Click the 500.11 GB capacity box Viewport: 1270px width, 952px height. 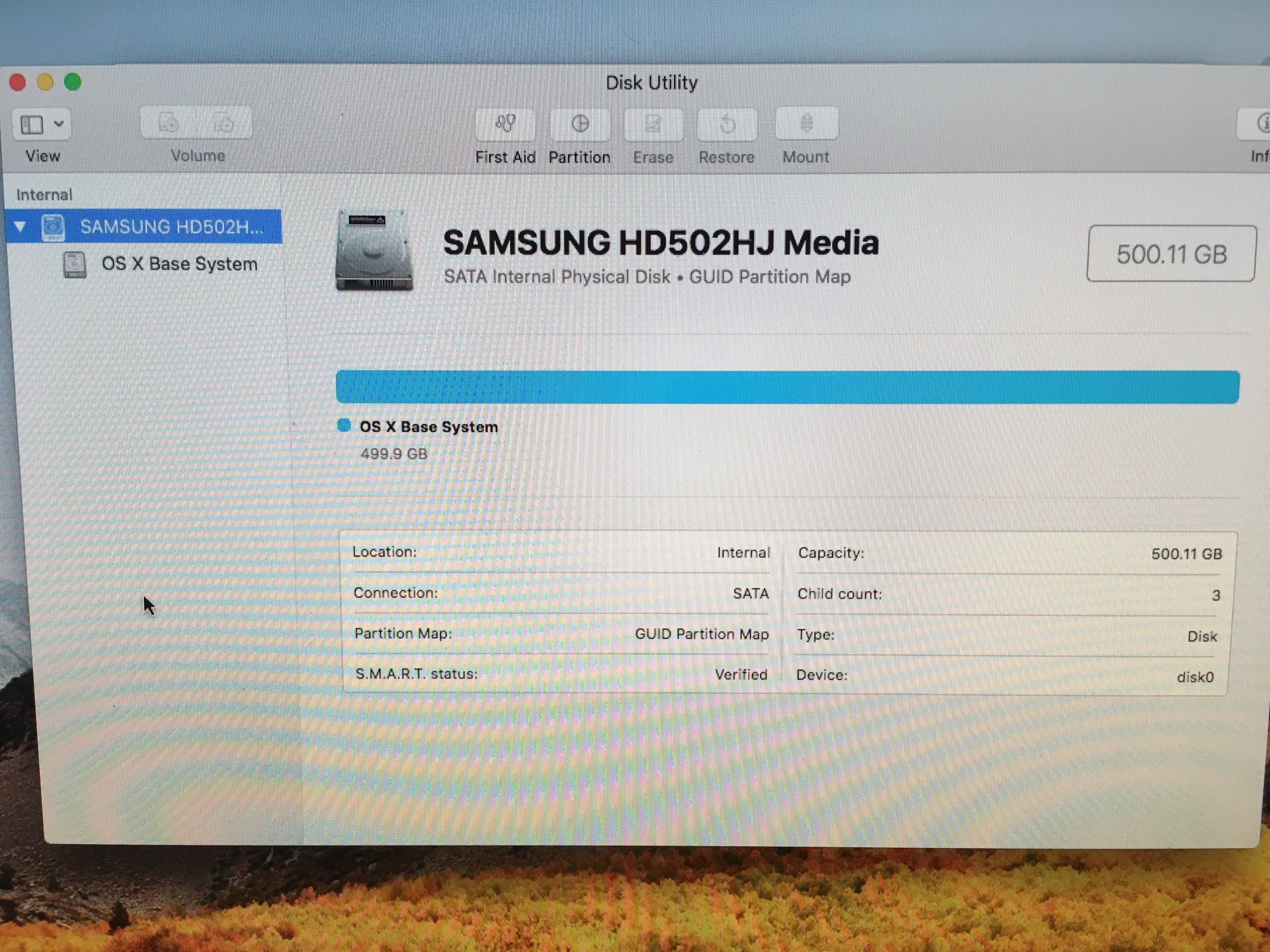point(1171,254)
